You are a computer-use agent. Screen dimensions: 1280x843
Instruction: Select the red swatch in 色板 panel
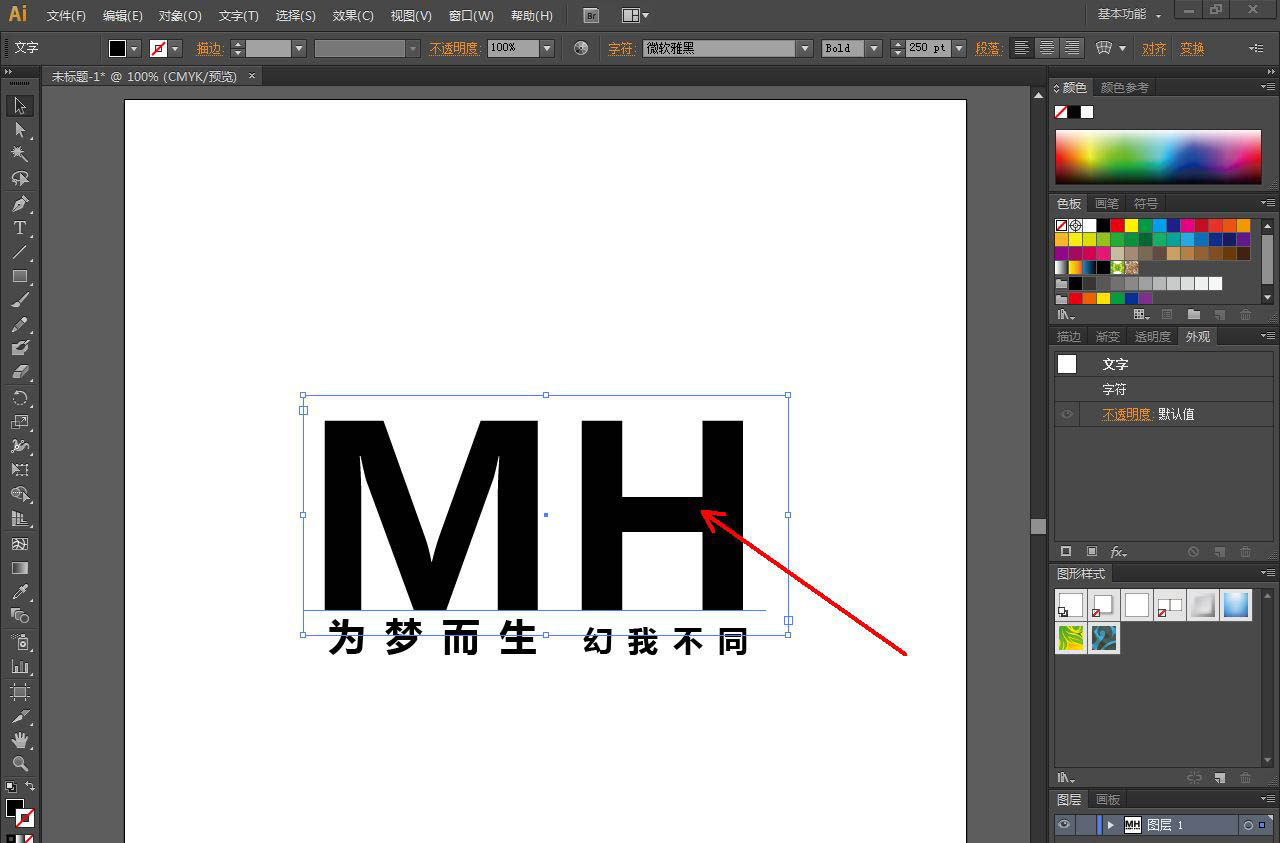[1117, 226]
